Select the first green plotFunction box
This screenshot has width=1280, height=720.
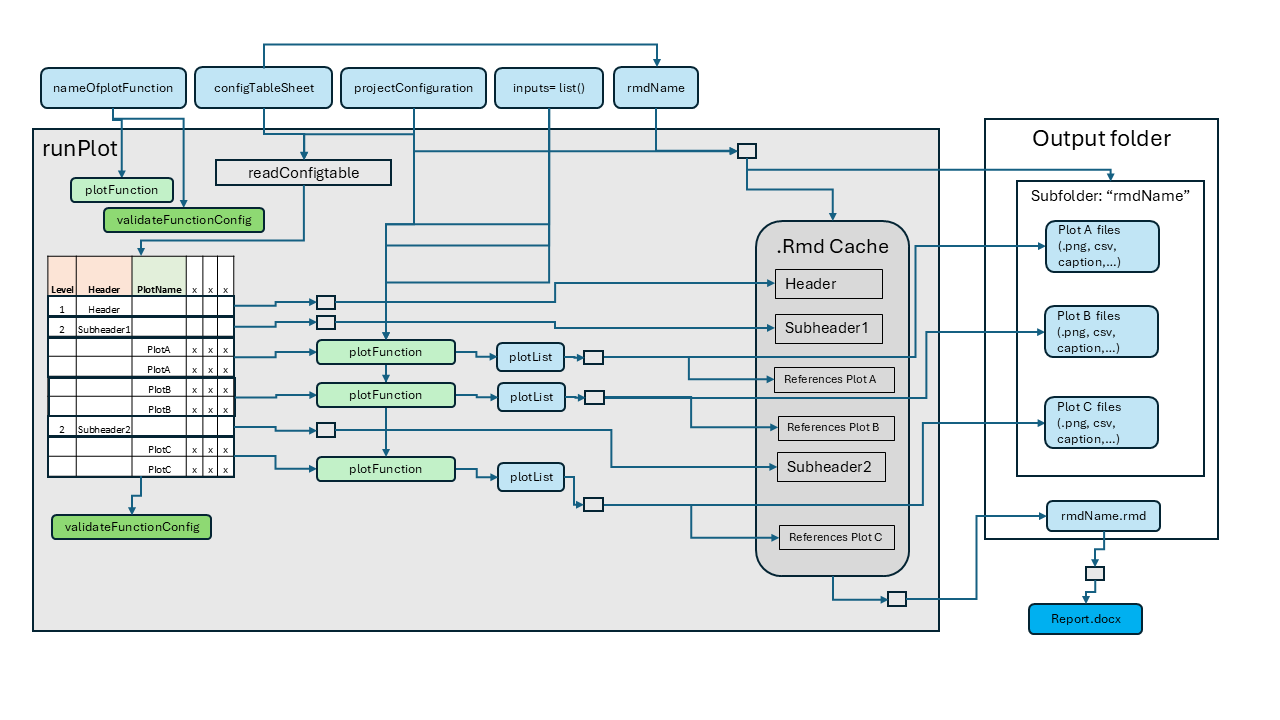coord(121,189)
